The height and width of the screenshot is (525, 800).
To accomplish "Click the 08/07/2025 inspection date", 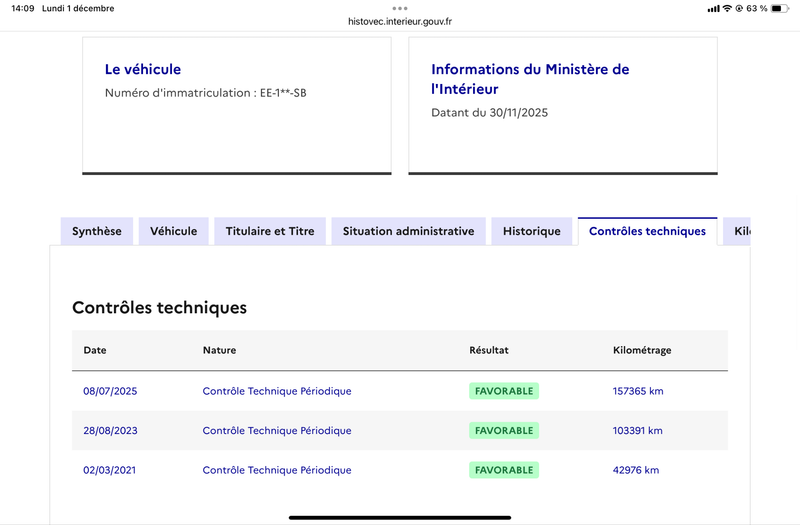I will coord(110,391).
